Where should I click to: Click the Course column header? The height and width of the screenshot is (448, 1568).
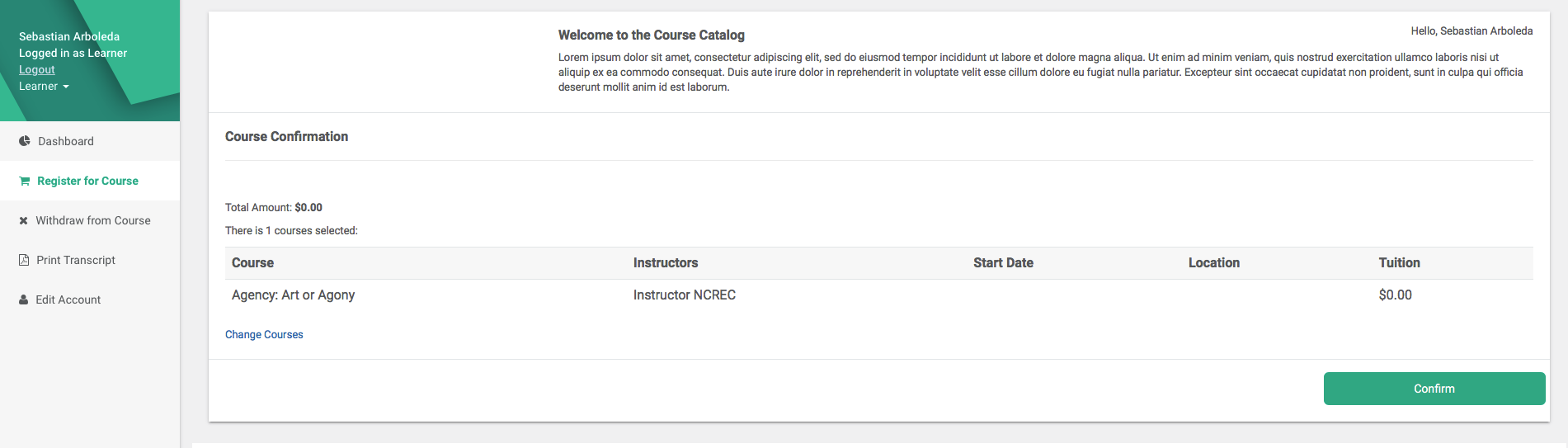tap(252, 262)
